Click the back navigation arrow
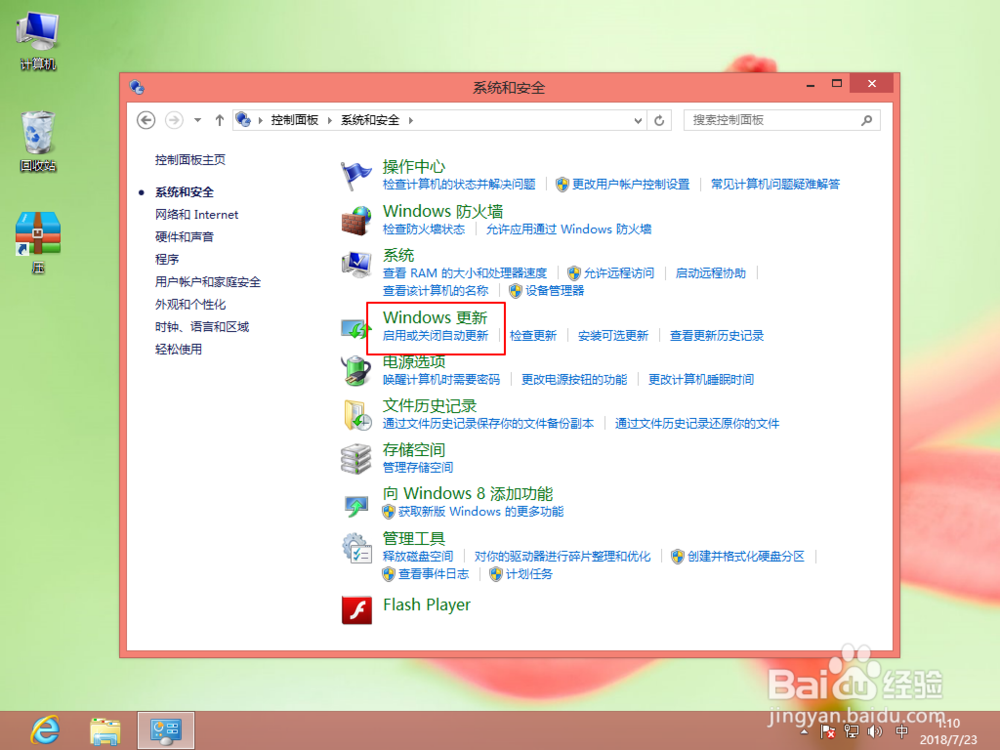1000x750 pixels. click(x=146, y=120)
